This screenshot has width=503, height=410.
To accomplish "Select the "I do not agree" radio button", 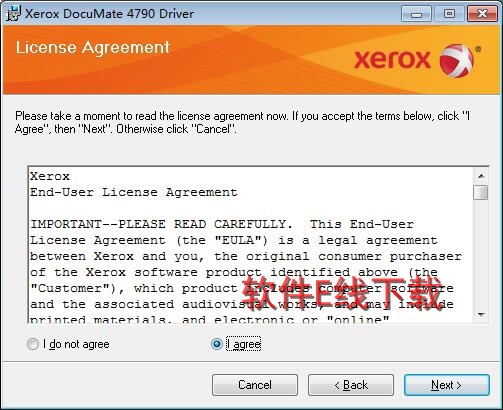I will pos(33,344).
